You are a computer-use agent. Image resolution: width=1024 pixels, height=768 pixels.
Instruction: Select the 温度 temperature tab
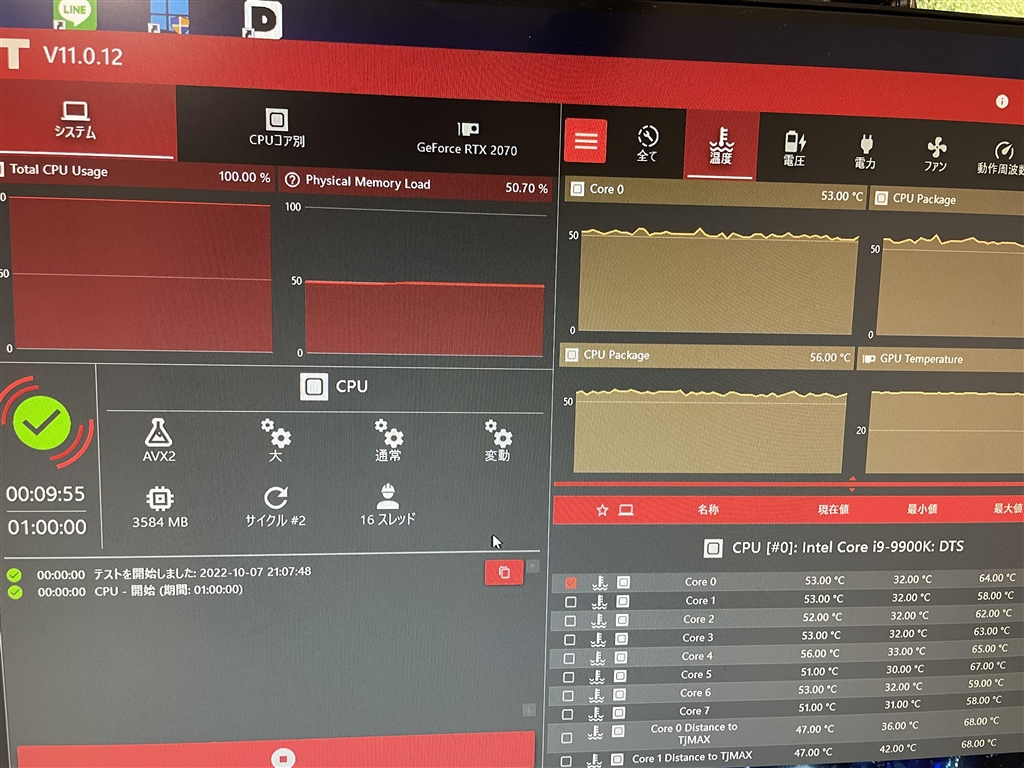point(721,146)
